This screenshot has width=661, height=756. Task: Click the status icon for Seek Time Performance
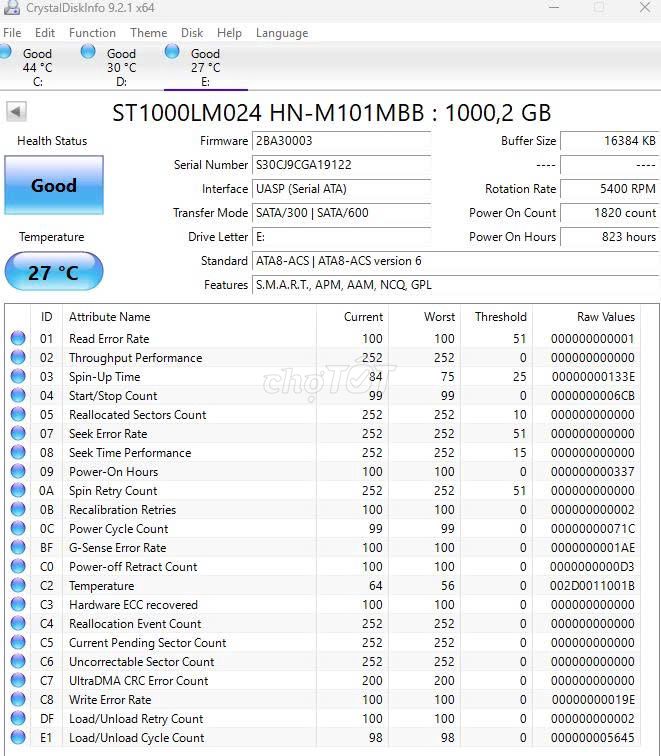(x=18, y=452)
